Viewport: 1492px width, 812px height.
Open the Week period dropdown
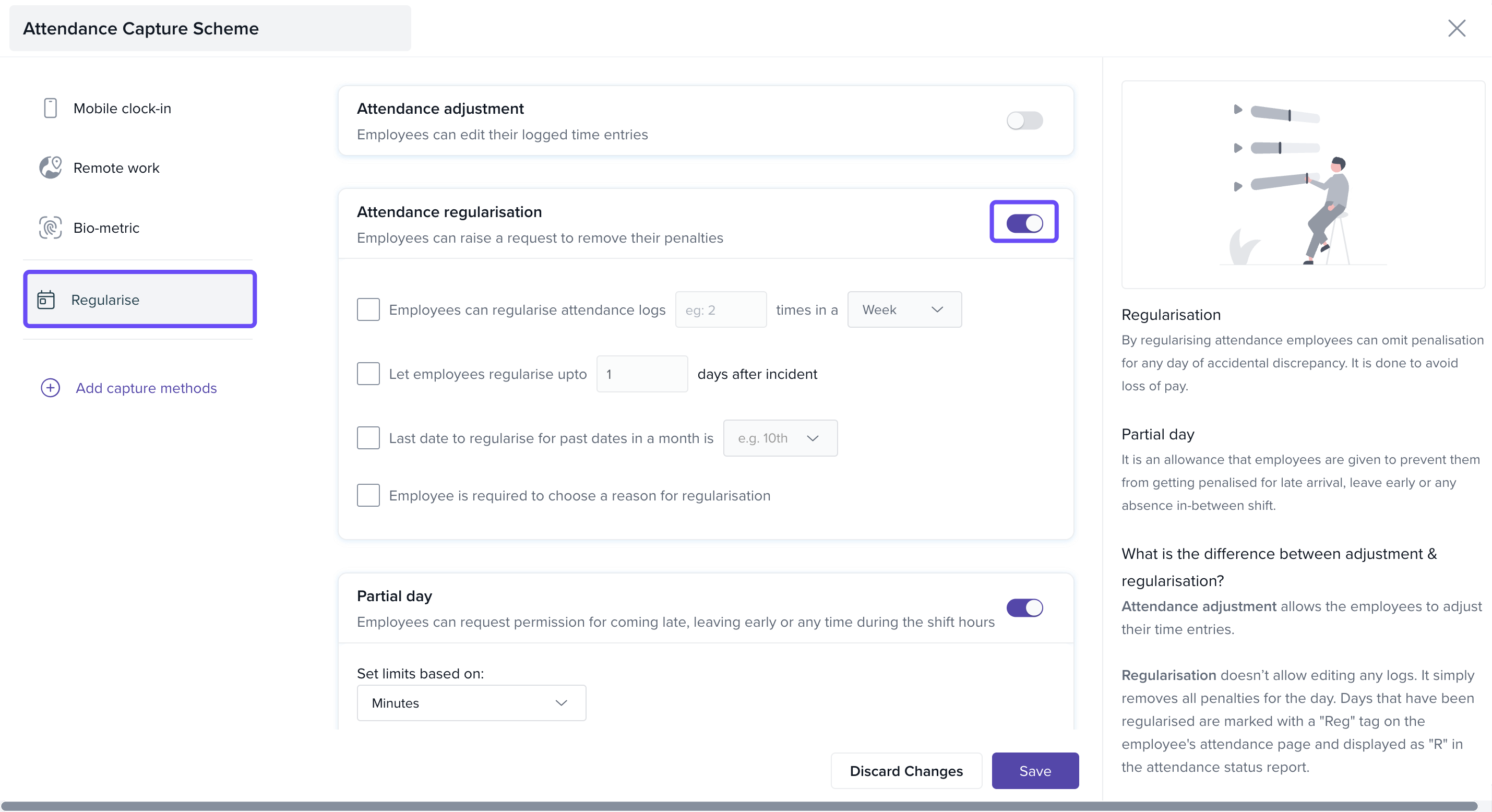click(x=903, y=310)
